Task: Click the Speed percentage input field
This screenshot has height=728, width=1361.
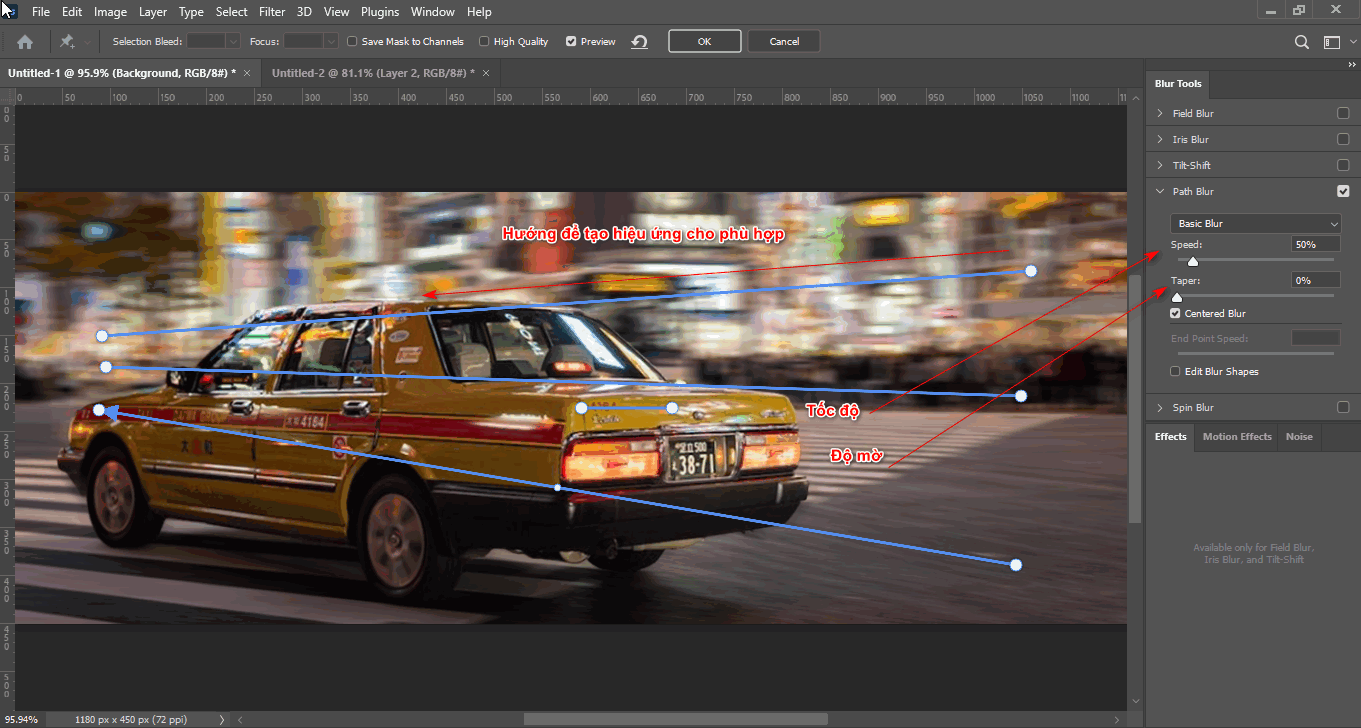Action: click(1315, 243)
